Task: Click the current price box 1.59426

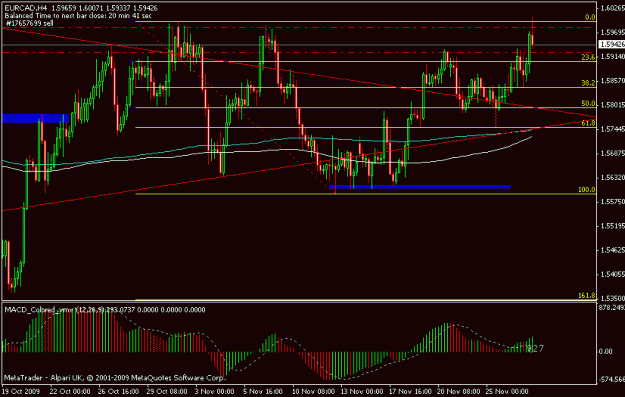Action: 612,44
